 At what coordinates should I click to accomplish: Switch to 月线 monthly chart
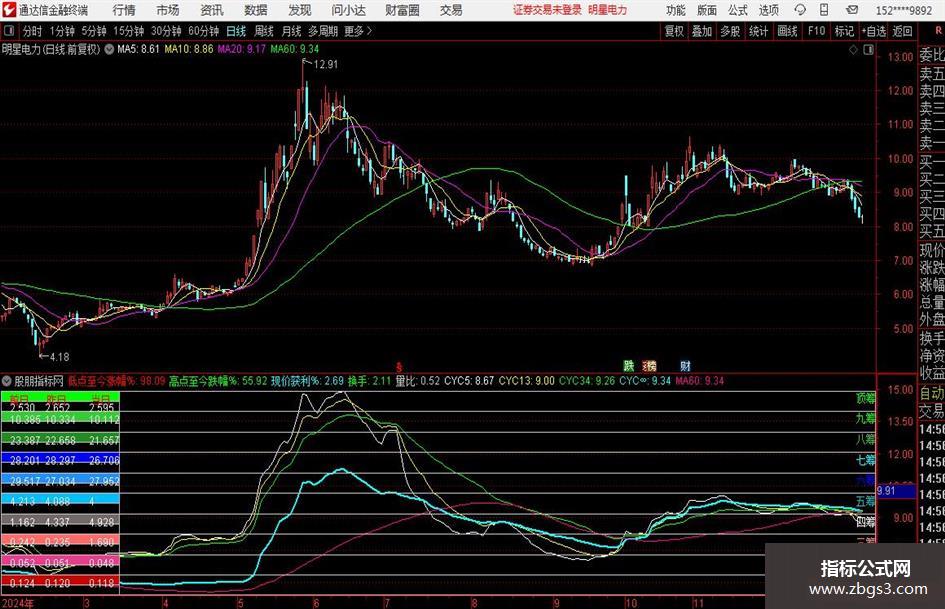[x=292, y=31]
